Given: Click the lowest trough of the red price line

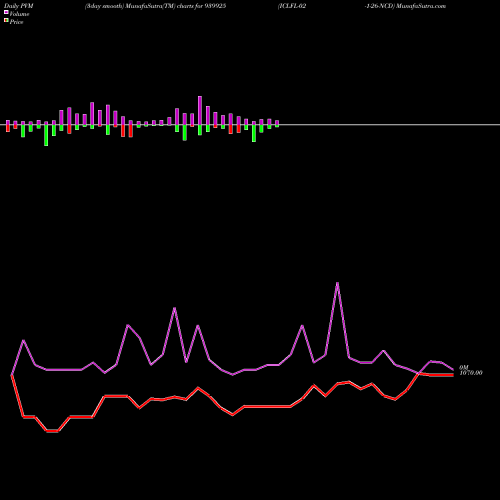Looking at the screenshot, I should click(x=52, y=431).
